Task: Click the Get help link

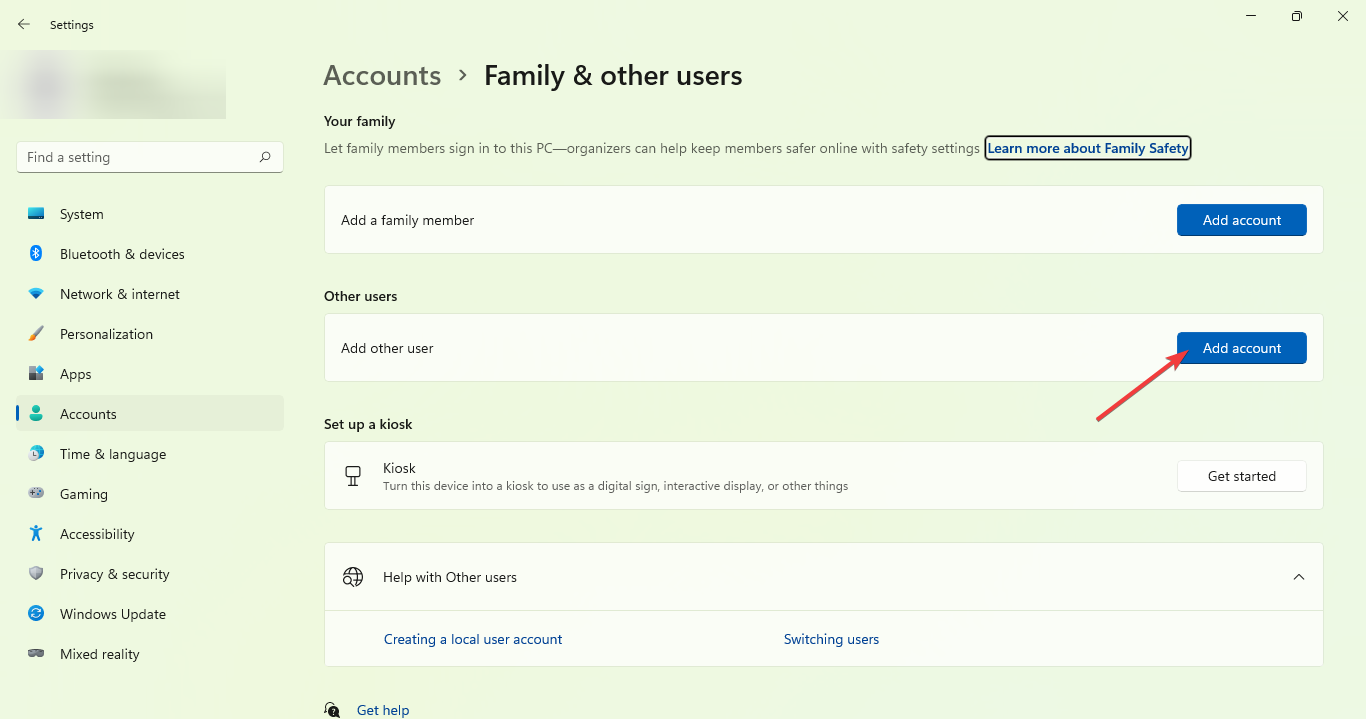Action: tap(383, 710)
